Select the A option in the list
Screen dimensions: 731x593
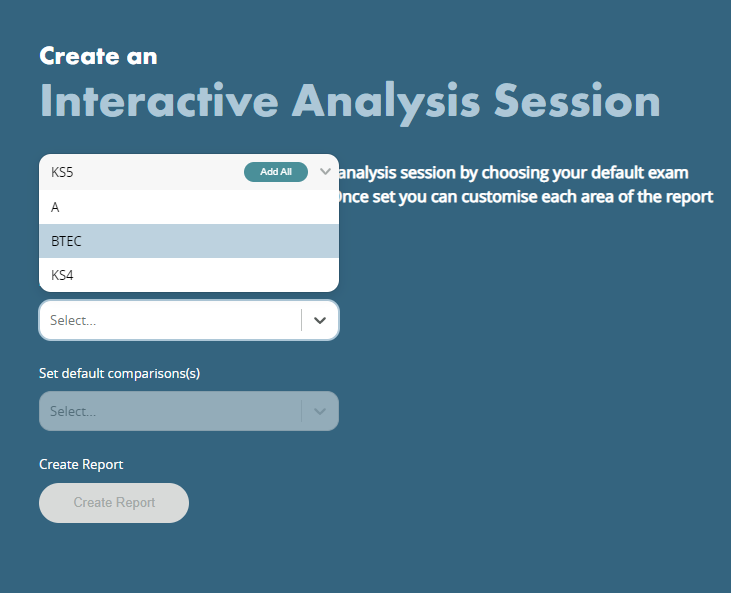coord(189,207)
